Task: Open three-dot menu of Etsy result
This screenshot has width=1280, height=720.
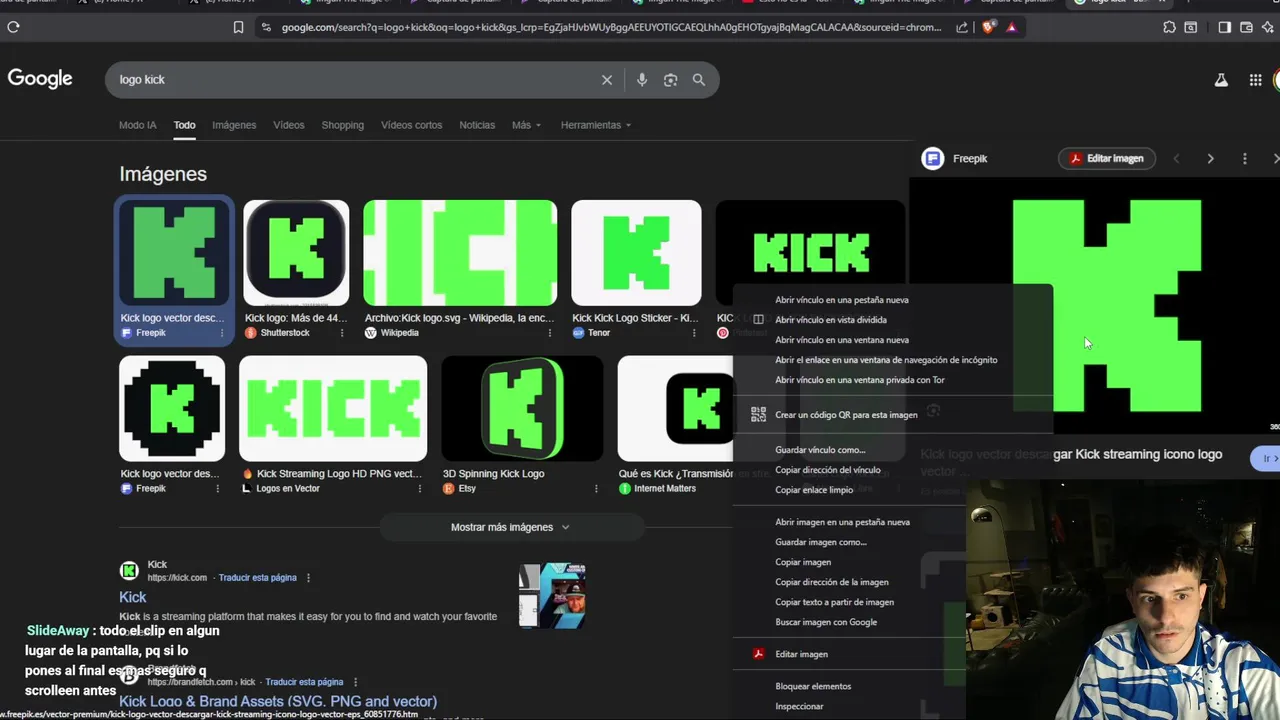Action: (x=596, y=489)
